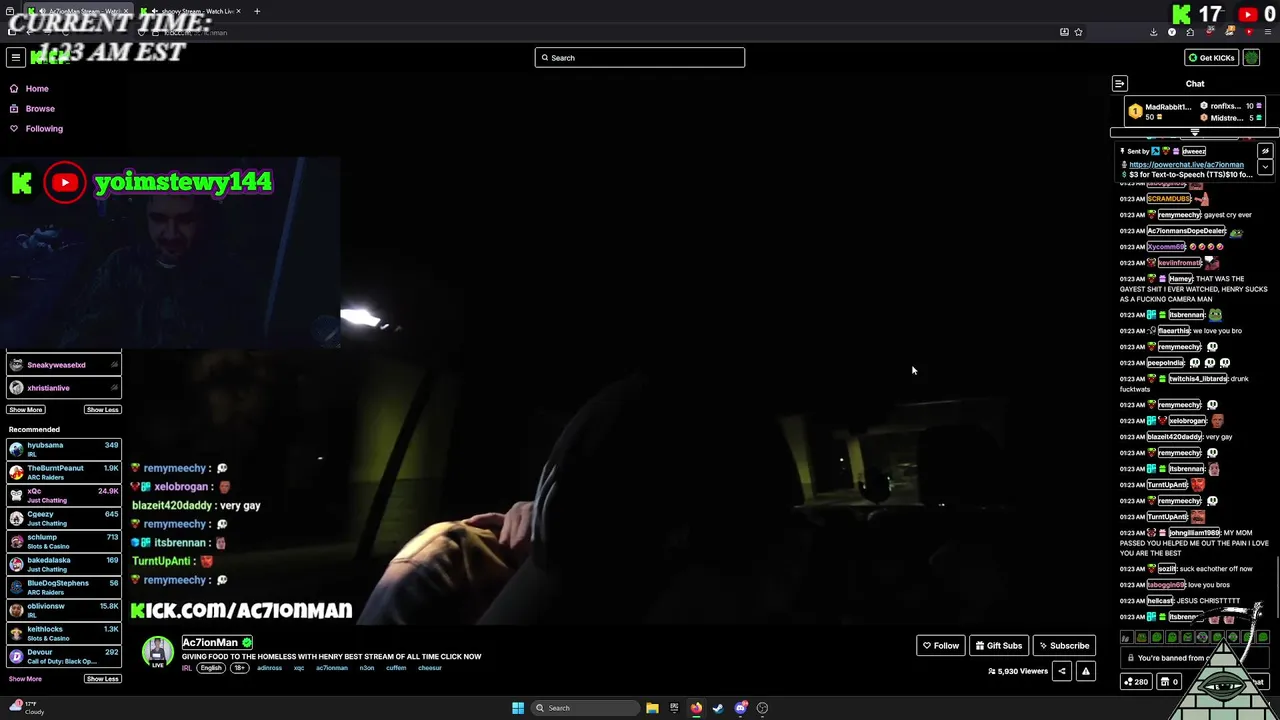Click Show More under Following list
The image size is (1280, 720).
click(x=26, y=410)
